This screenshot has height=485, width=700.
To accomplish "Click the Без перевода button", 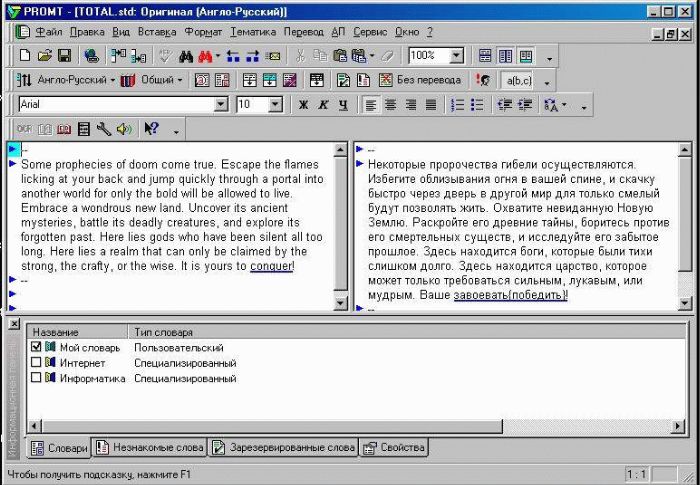I will coord(420,80).
